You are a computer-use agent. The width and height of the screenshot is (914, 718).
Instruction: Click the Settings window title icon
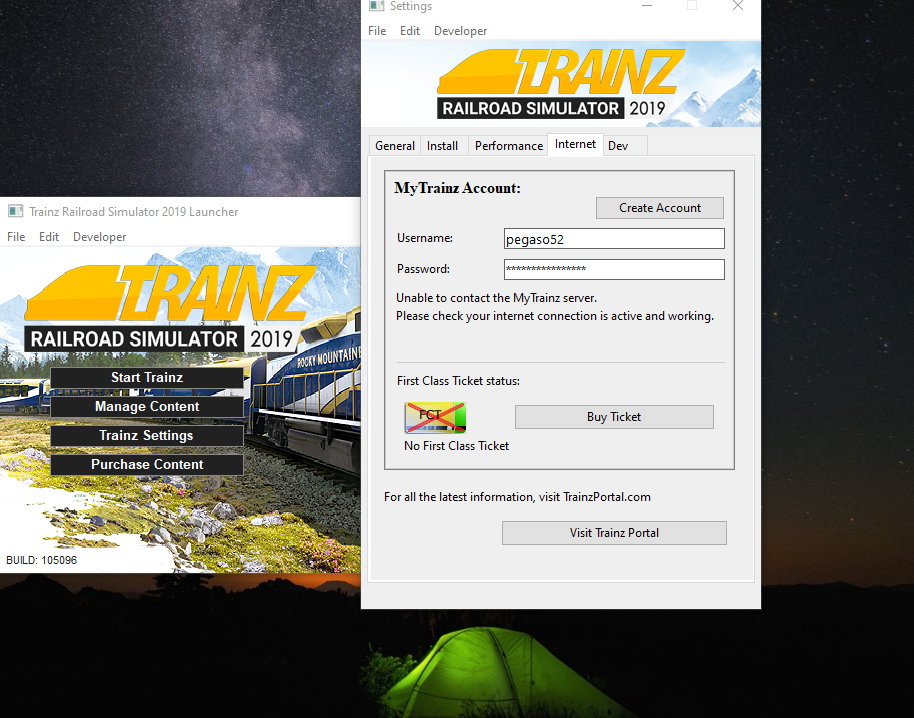[x=377, y=6]
